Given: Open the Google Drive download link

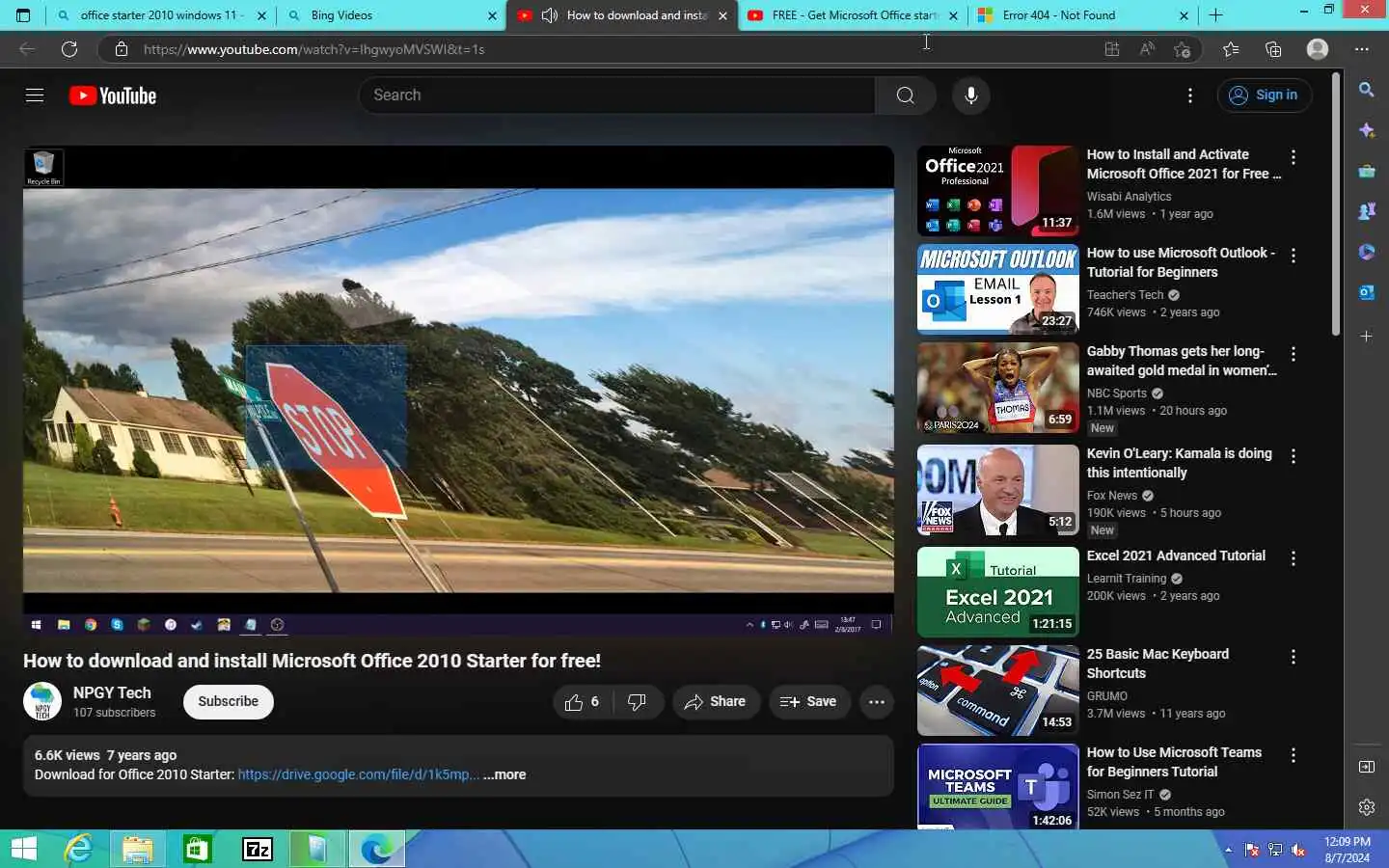Looking at the screenshot, I should point(358,774).
